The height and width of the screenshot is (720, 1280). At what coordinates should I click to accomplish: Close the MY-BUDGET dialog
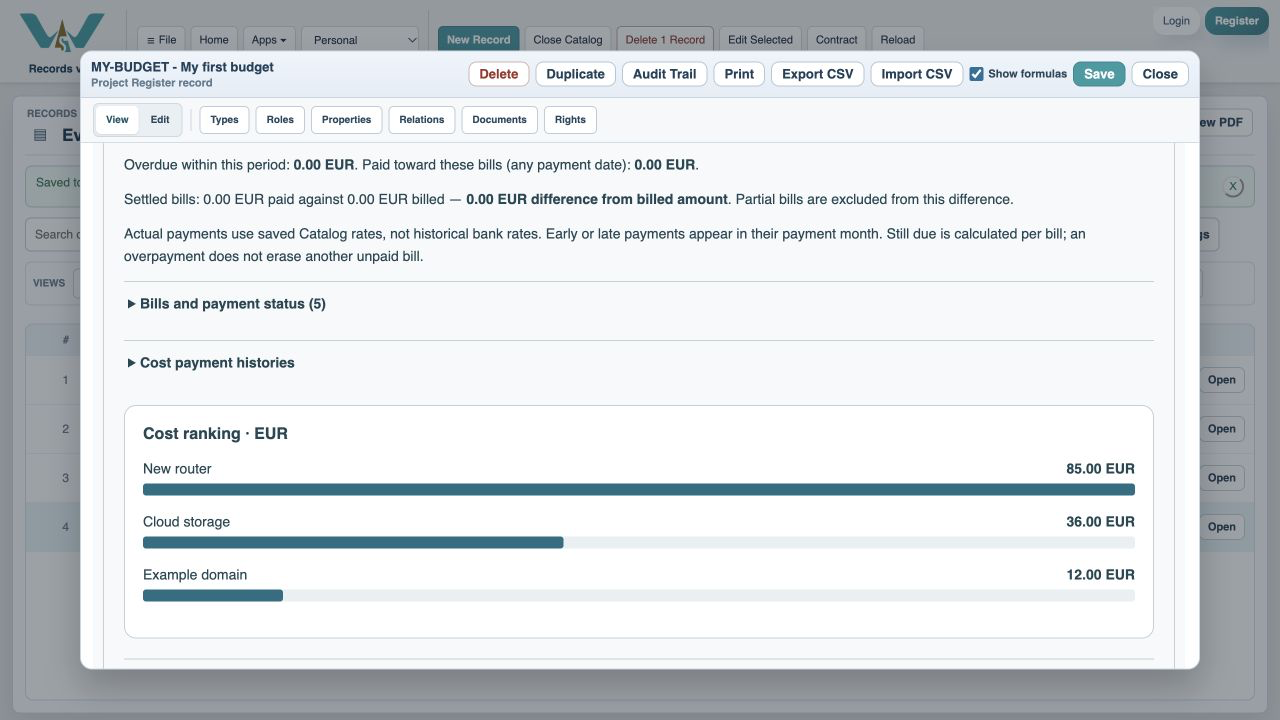(1160, 74)
